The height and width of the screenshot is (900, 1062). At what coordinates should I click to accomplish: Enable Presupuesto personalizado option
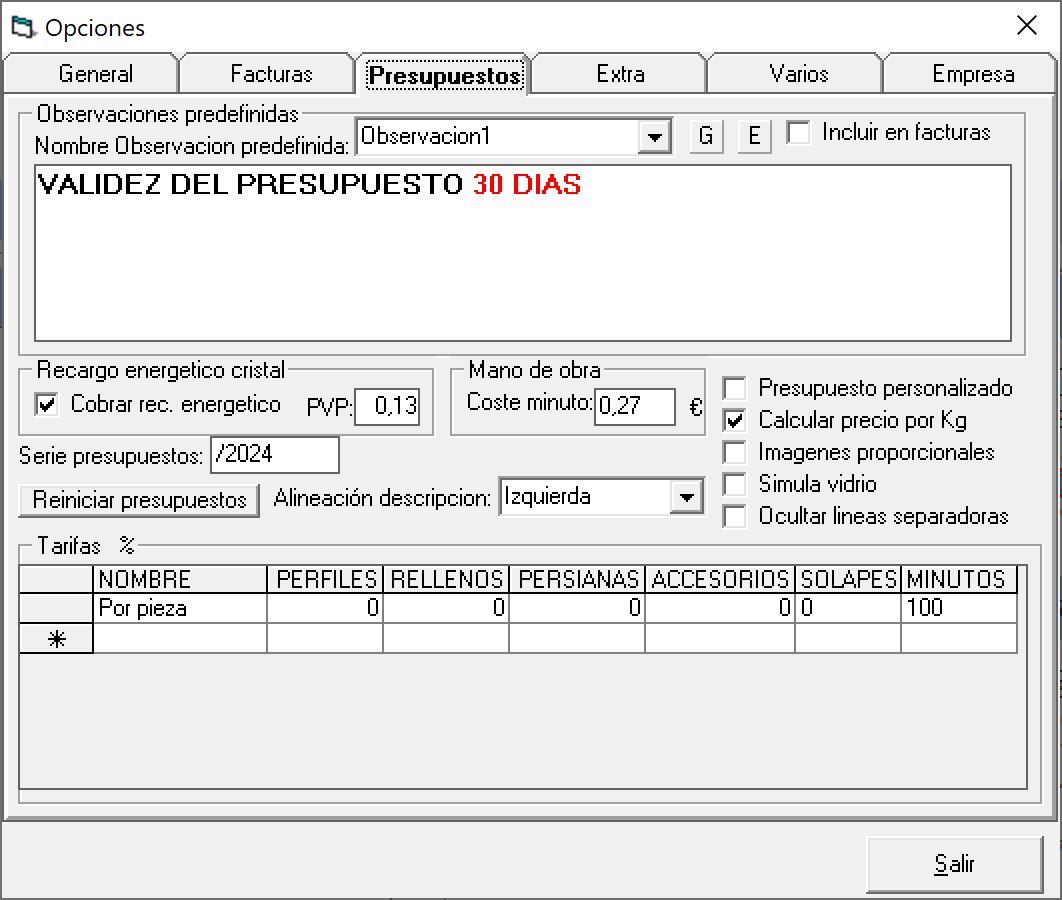[x=735, y=388]
